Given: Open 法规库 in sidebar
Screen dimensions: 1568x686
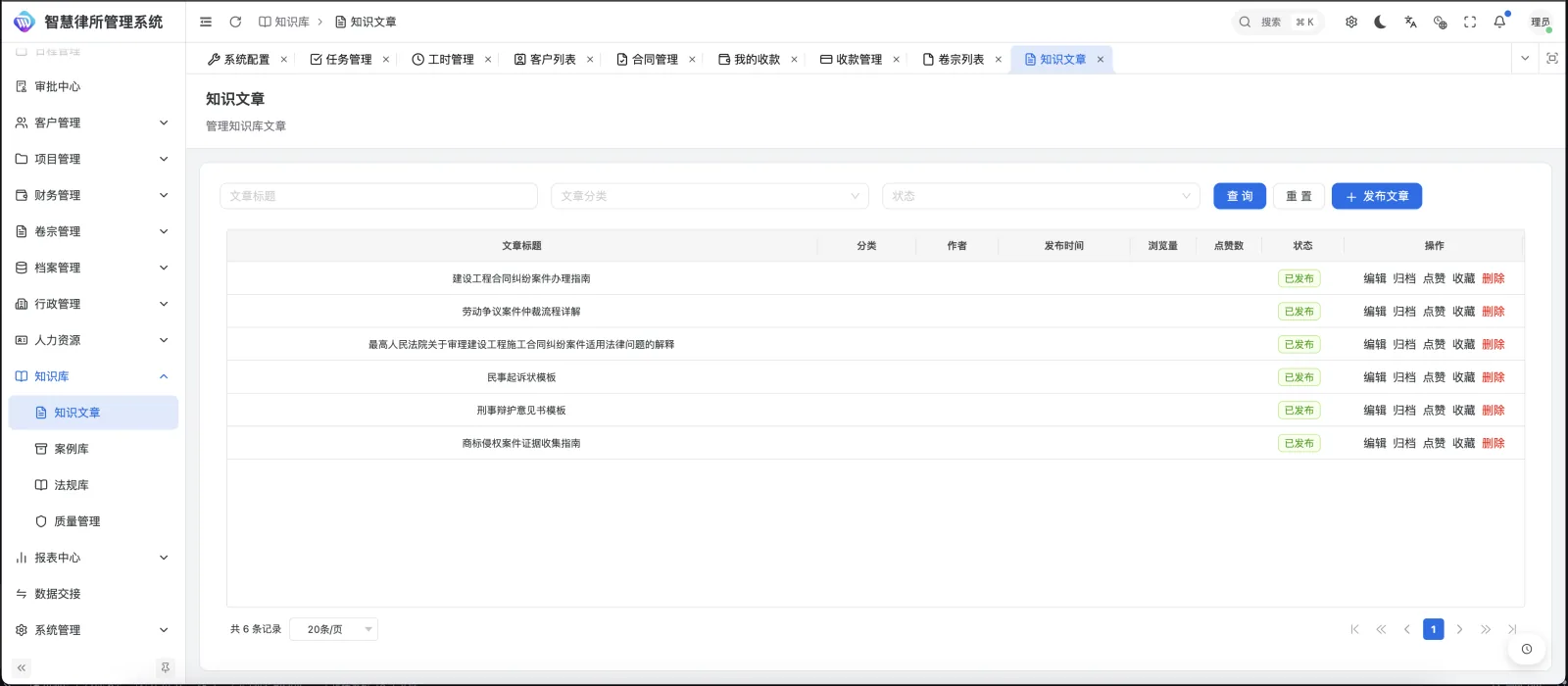Looking at the screenshot, I should point(93,485).
